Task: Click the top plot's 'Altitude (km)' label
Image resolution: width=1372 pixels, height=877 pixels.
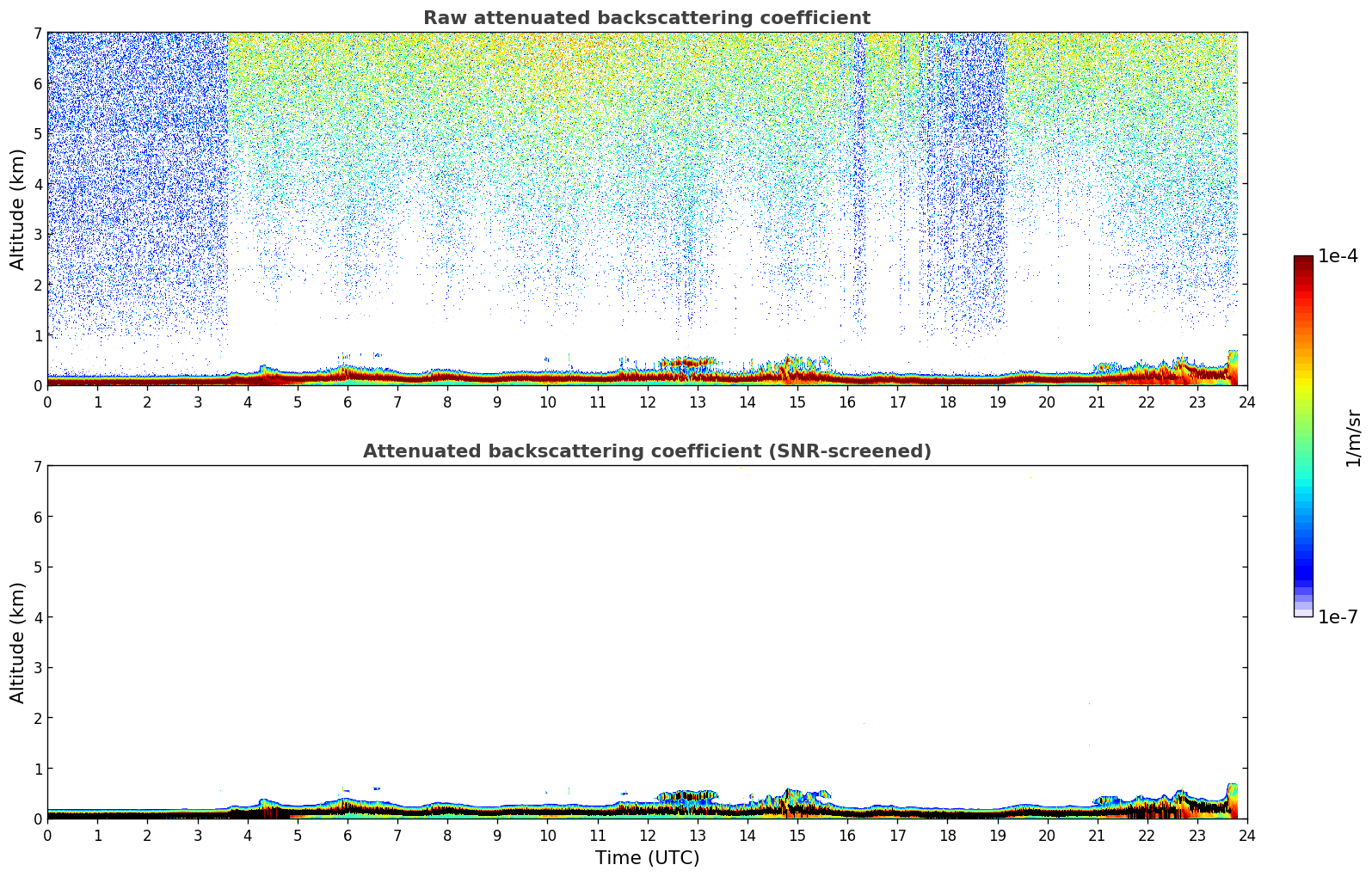Action: tap(18, 209)
